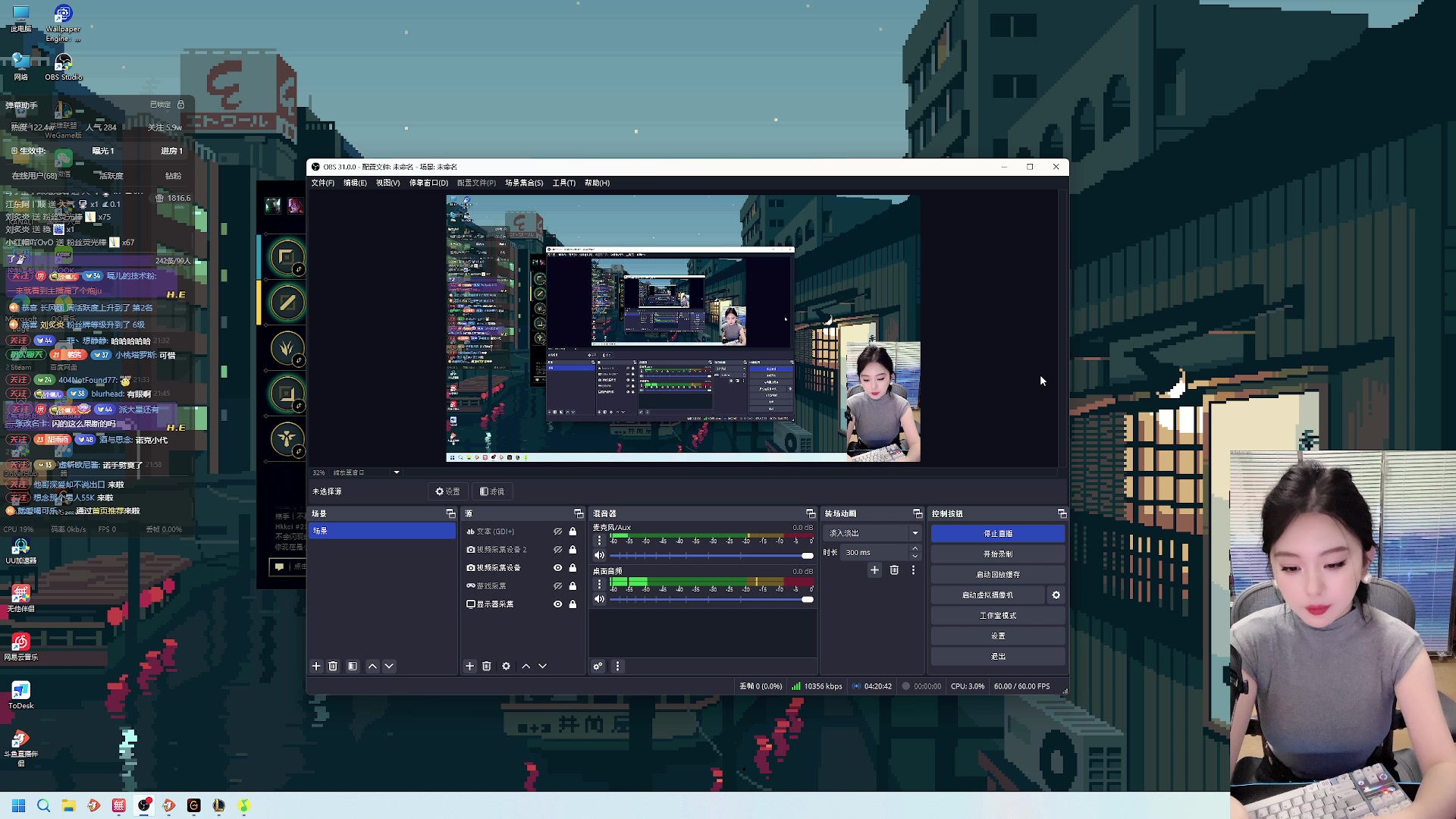Image resolution: width=1456 pixels, height=819 pixels.
Task: Open 文件(F) menu
Action: 322,183
